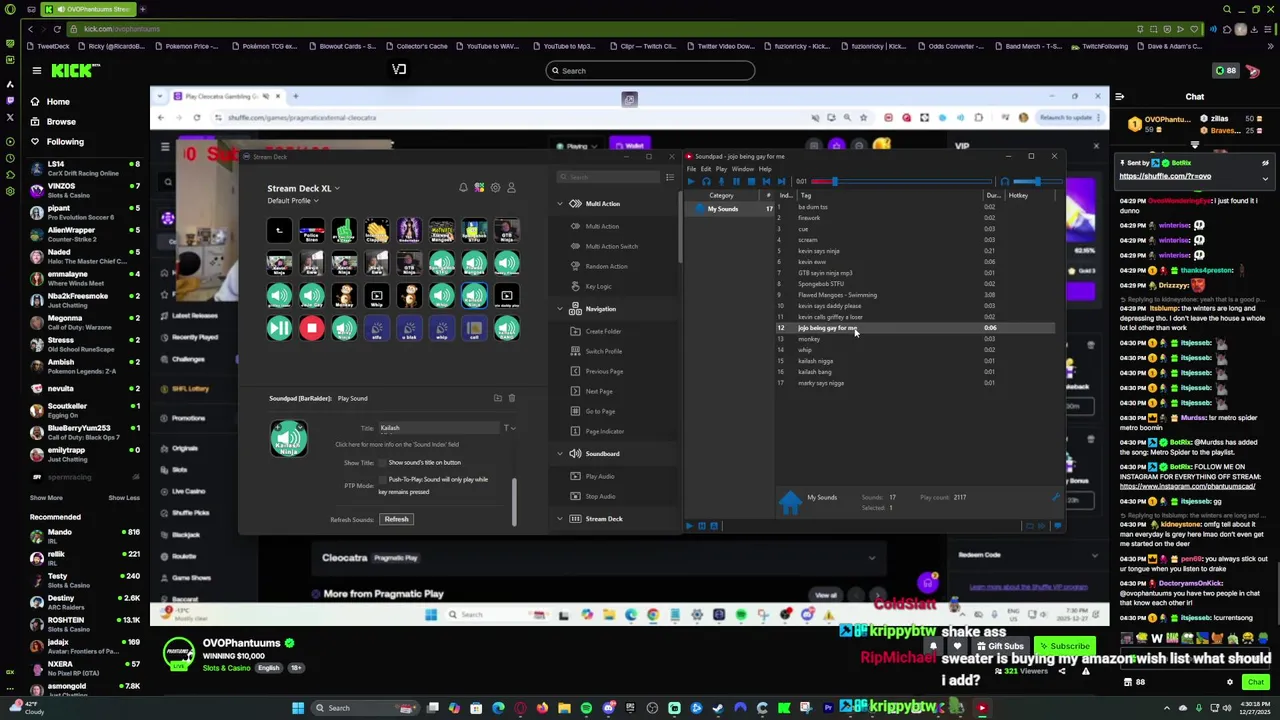Image resolution: width=1280 pixels, height=720 pixels.
Task: Open Stream Deck user profile icon
Action: [511, 188]
